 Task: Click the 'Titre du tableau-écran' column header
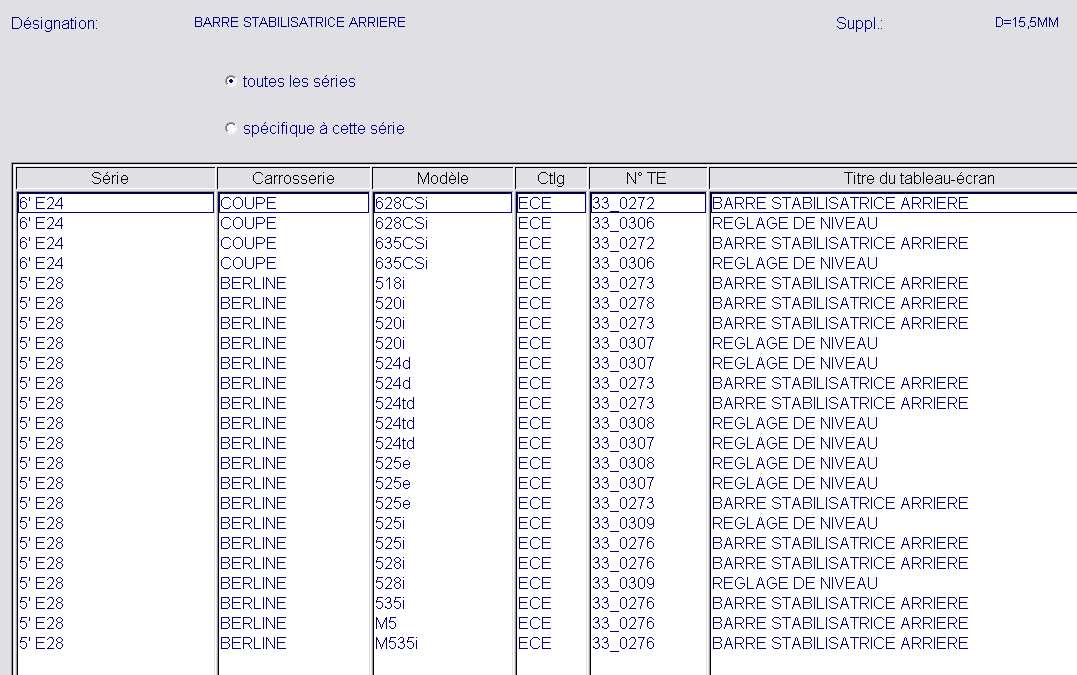(x=890, y=178)
